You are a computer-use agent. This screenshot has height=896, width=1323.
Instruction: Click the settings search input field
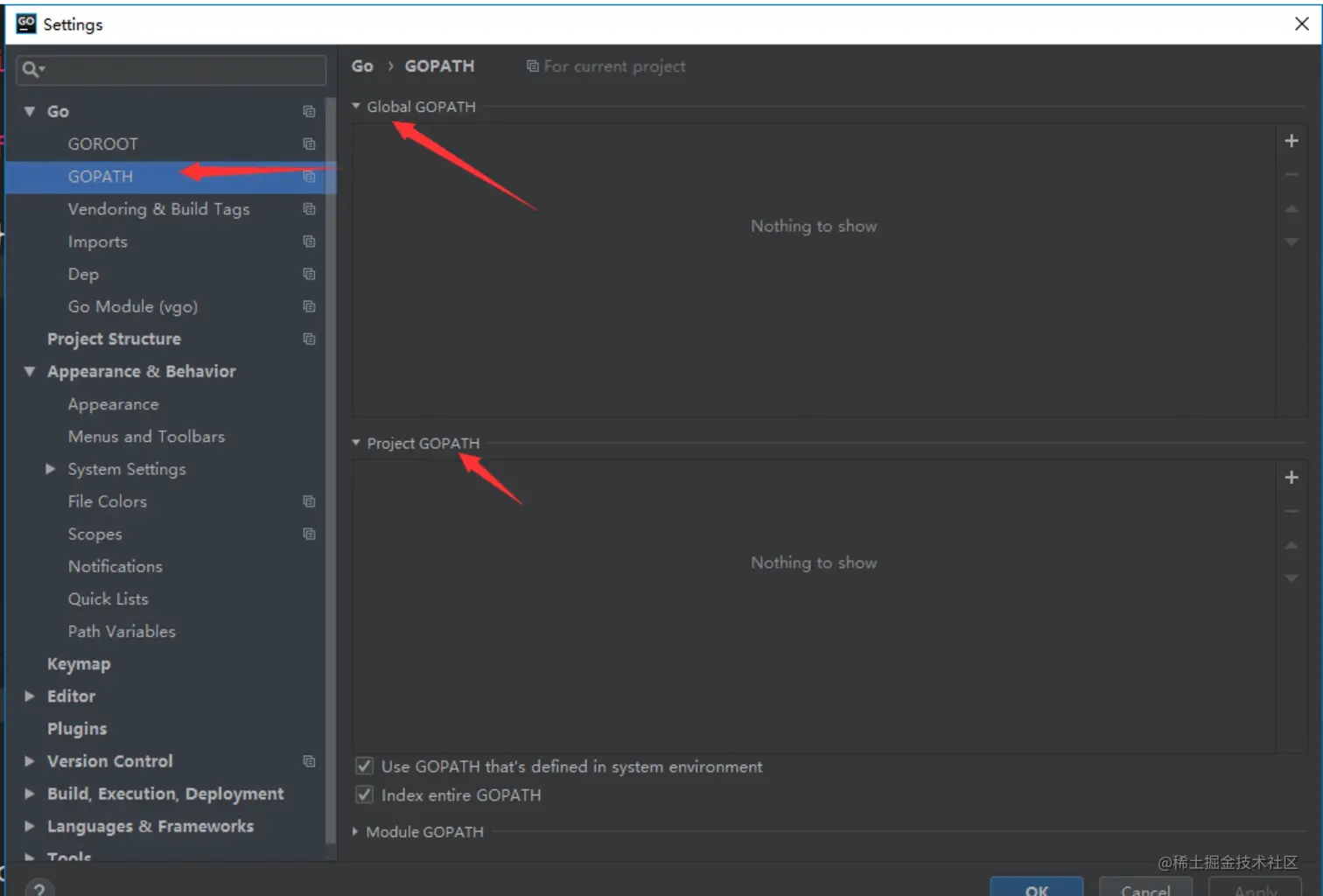(x=171, y=69)
